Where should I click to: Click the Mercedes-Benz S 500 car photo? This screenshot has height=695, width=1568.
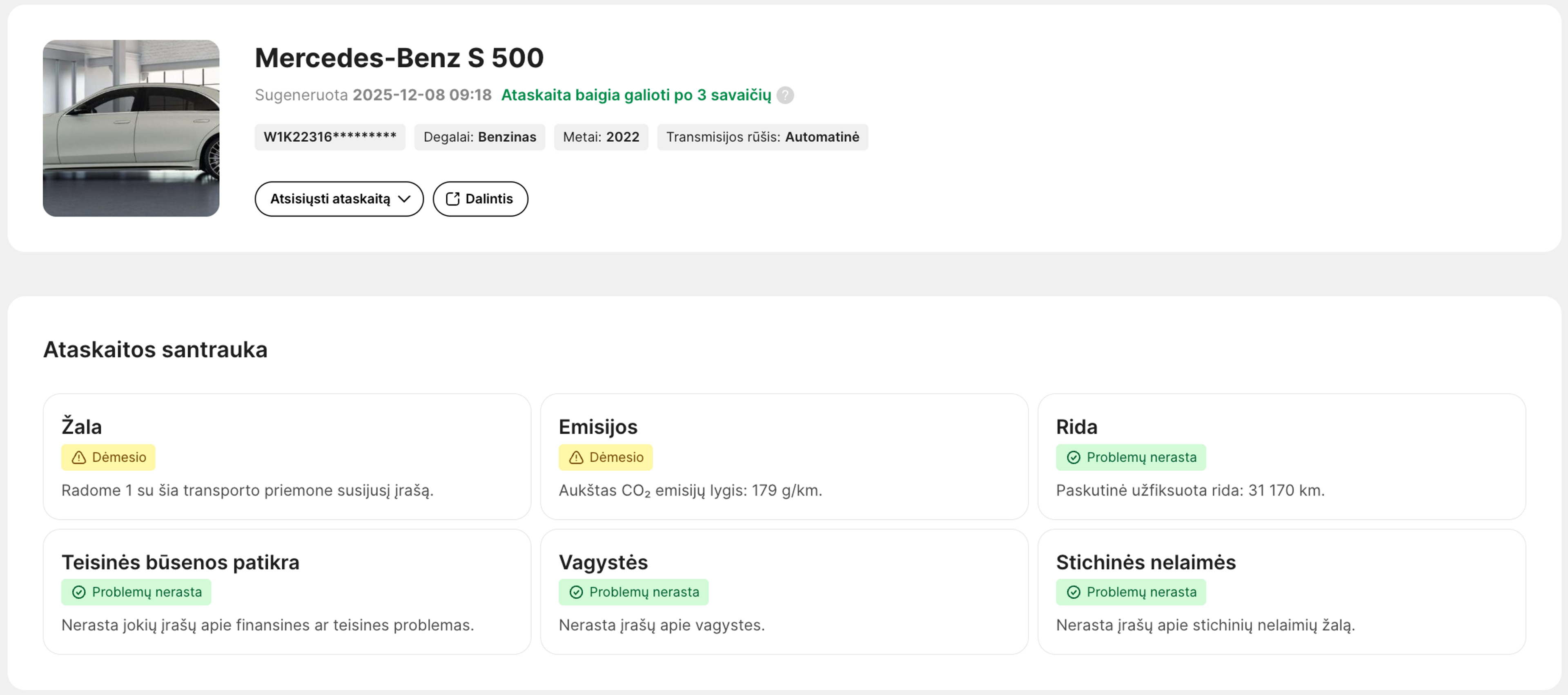[x=131, y=129]
